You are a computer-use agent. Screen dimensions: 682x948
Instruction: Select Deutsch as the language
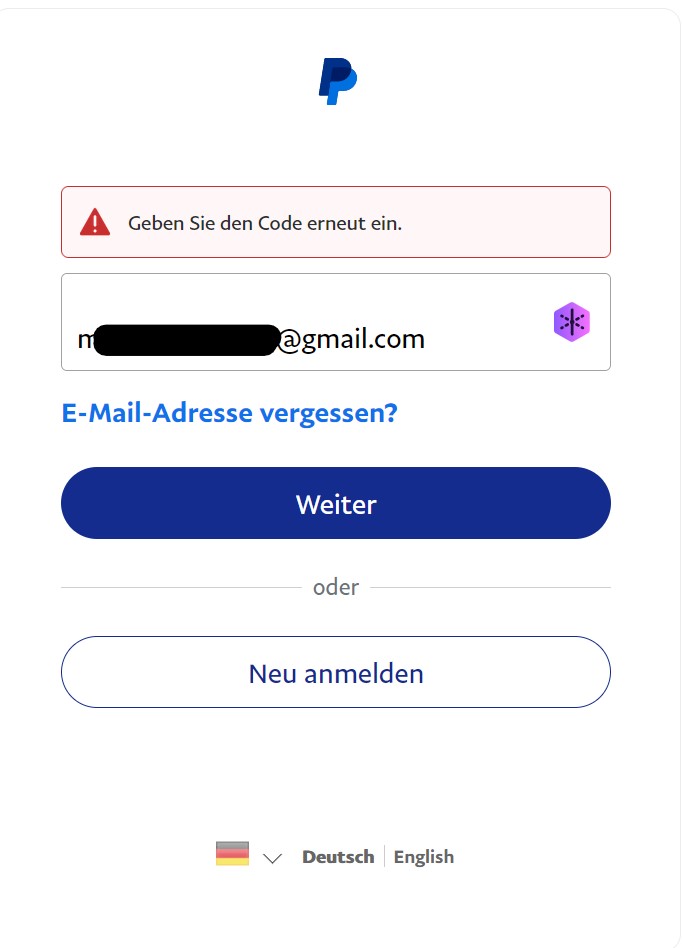click(x=337, y=857)
